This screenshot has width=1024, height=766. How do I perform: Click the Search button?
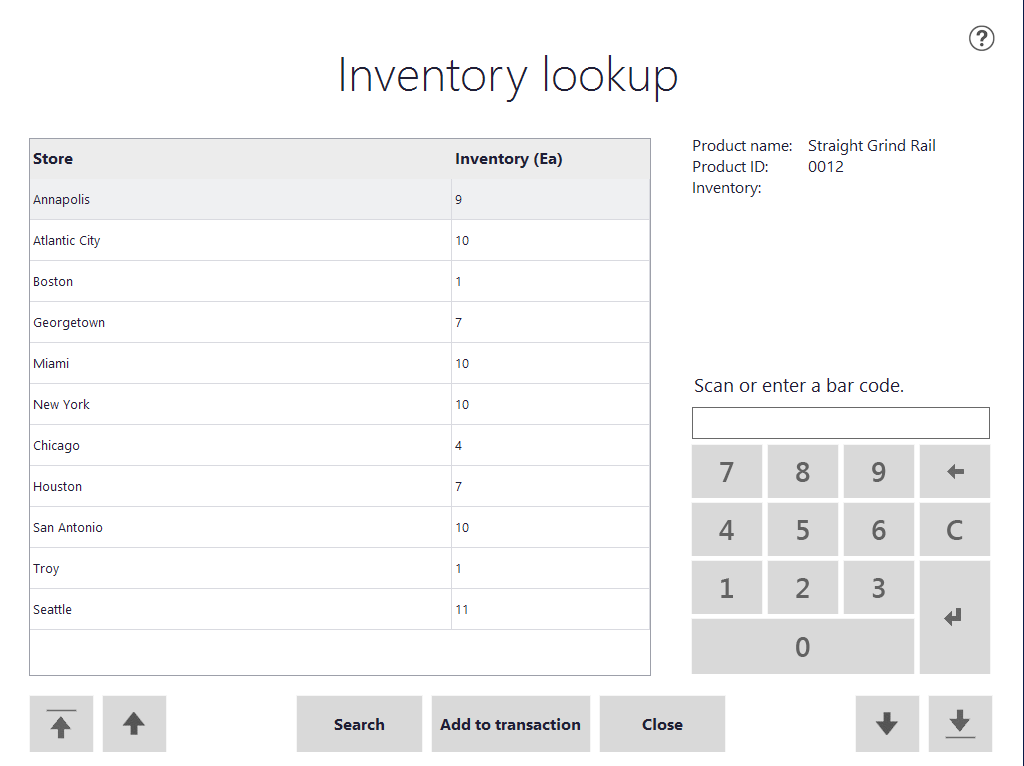click(359, 724)
